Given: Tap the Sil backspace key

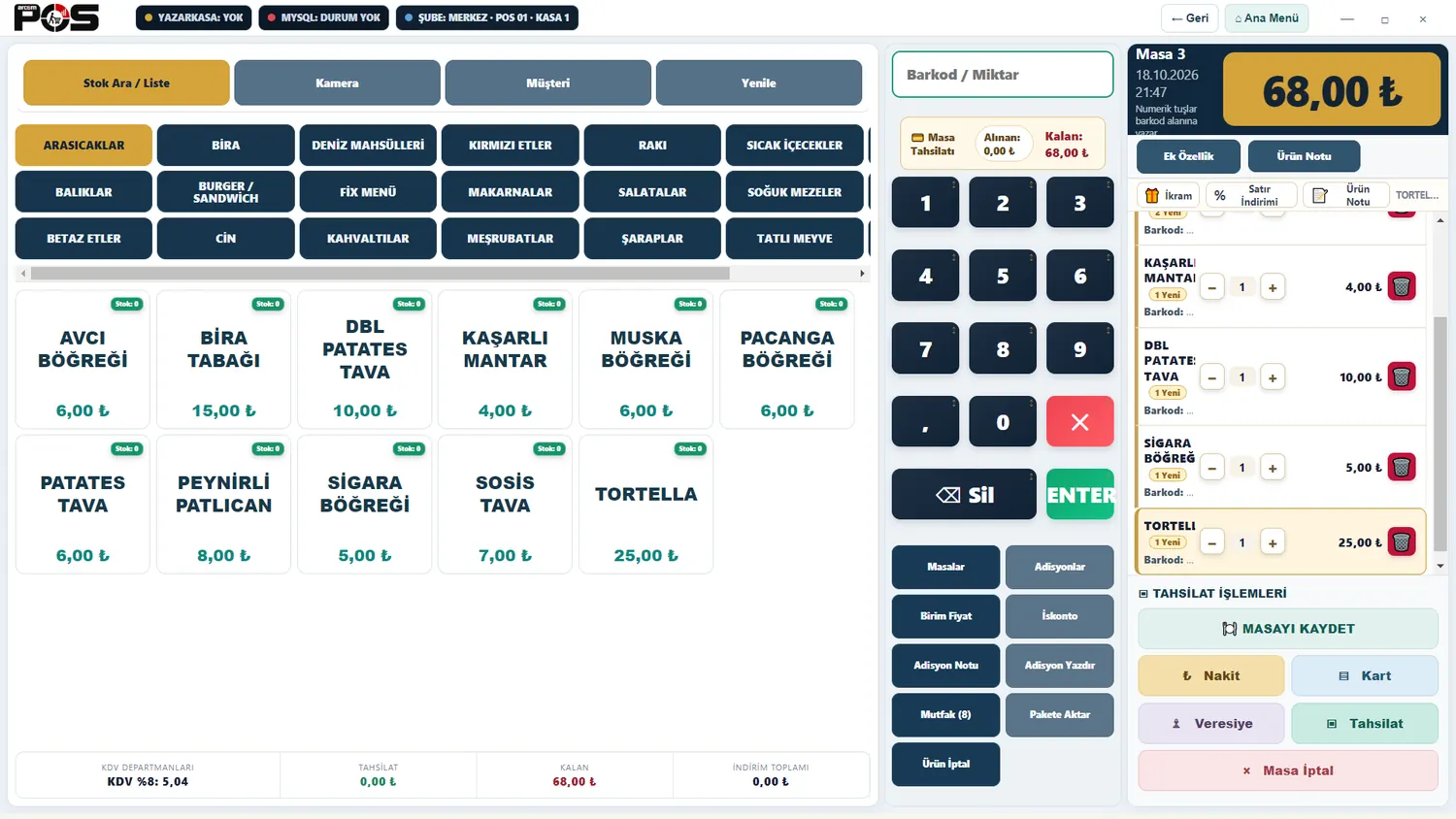Looking at the screenshot, I should [x=964, y=495].
